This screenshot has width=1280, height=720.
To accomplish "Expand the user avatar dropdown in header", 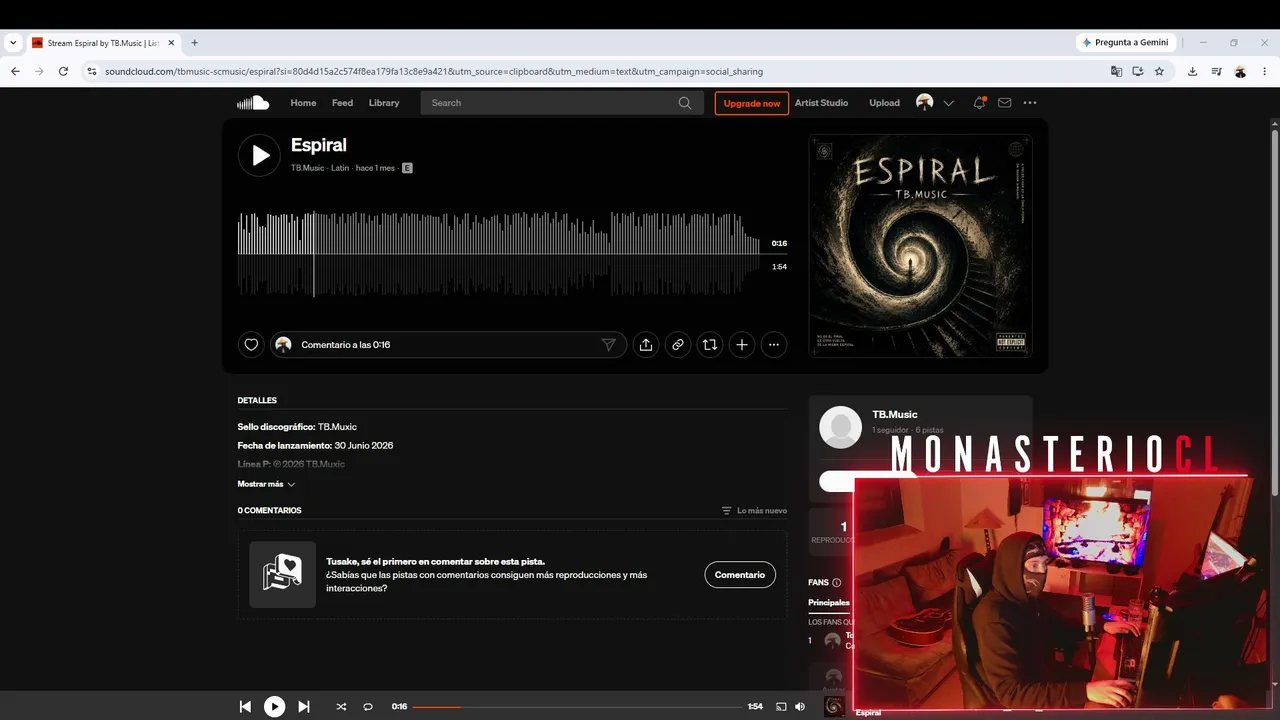I will click(x=949, y=103).
